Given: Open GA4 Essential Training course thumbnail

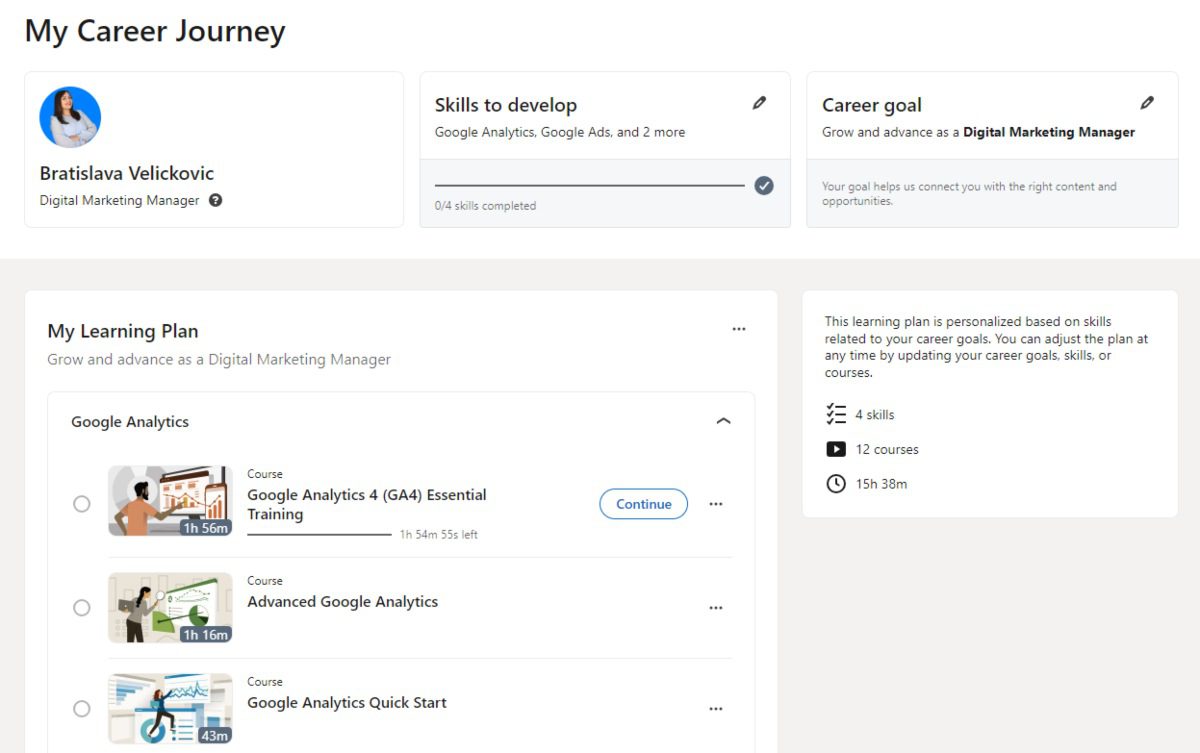Looking at the screenshot, I should pos(170,501).
